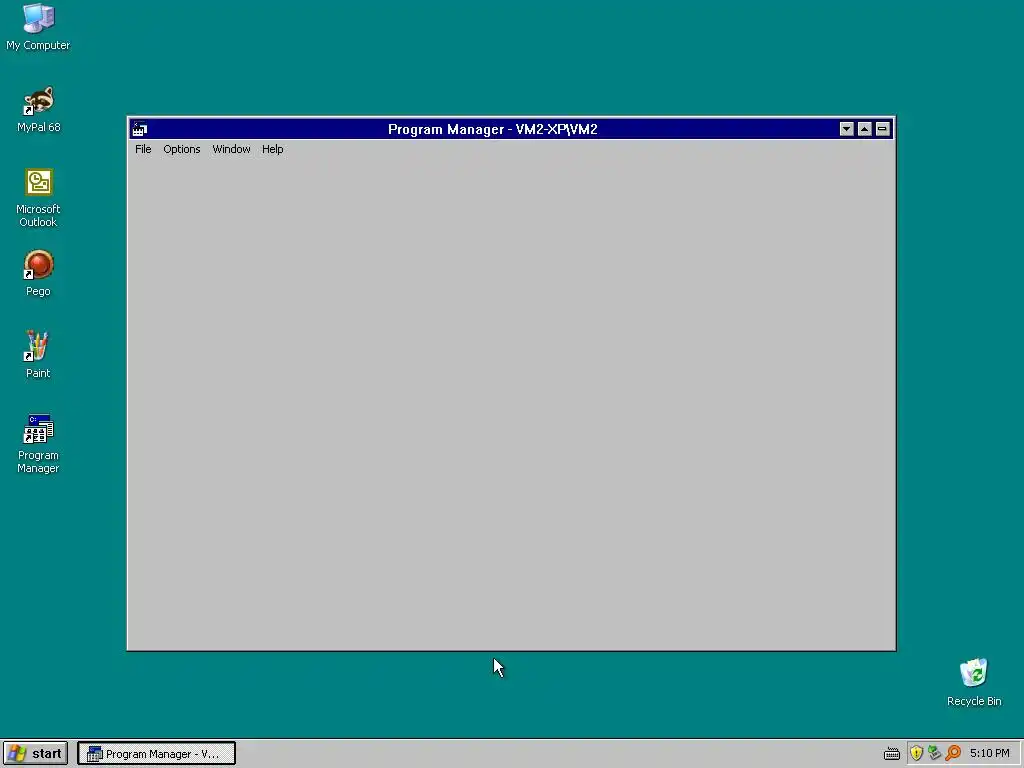Open the Options menu in Program Manager
The image size is (1024, 768).
point(182,149)
